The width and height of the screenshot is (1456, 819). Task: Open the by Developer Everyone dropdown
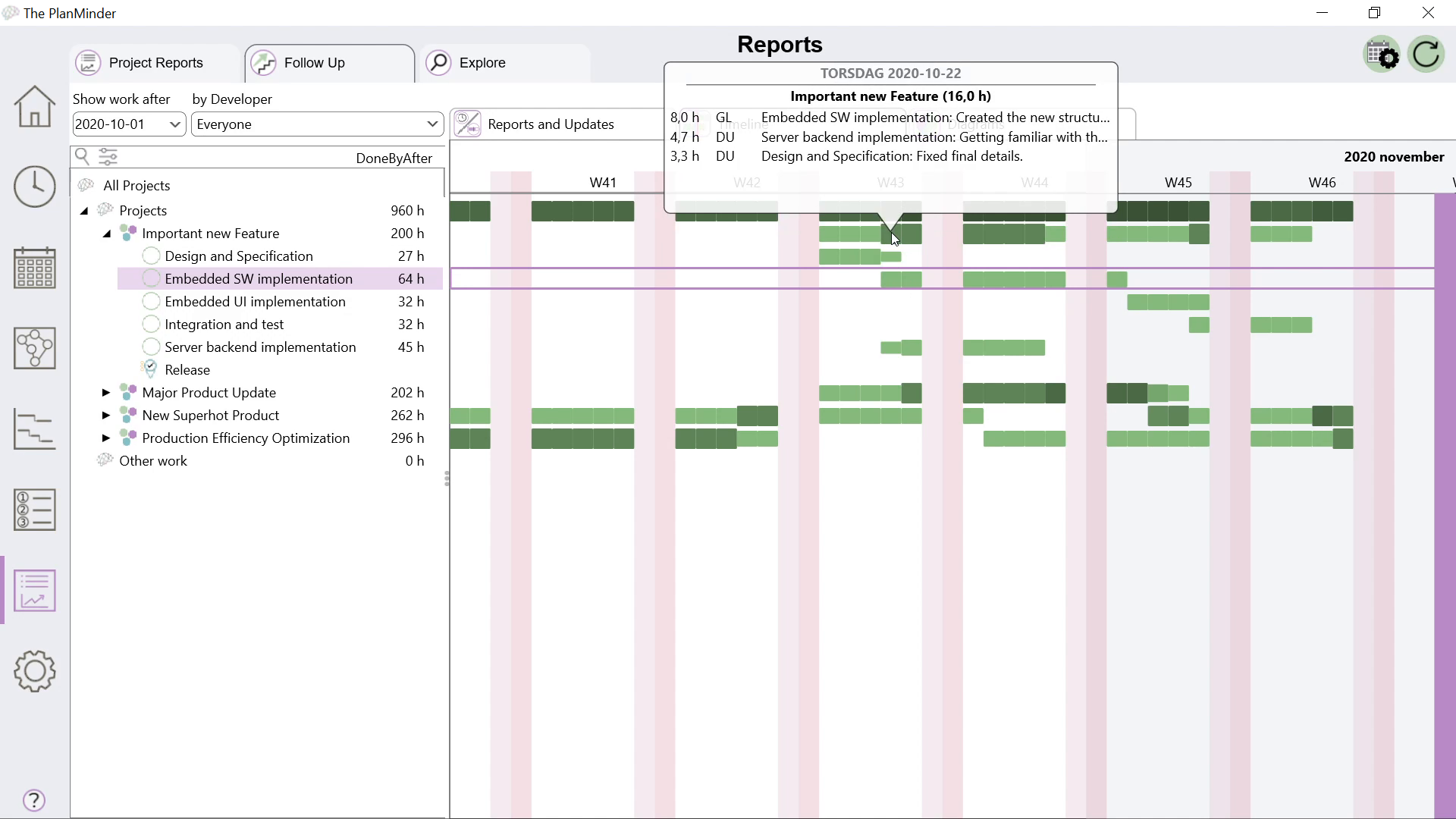click(317, 124)
